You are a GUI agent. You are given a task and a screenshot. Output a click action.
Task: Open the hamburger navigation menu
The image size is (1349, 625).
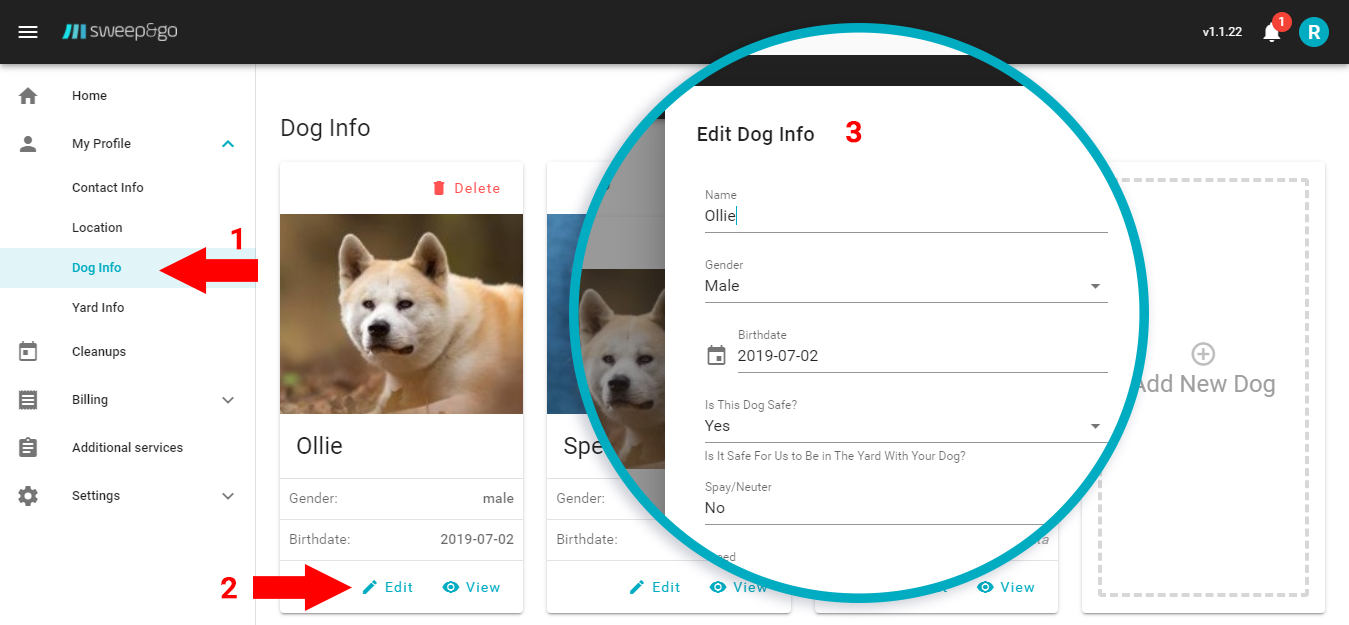(x=28, y=31)
